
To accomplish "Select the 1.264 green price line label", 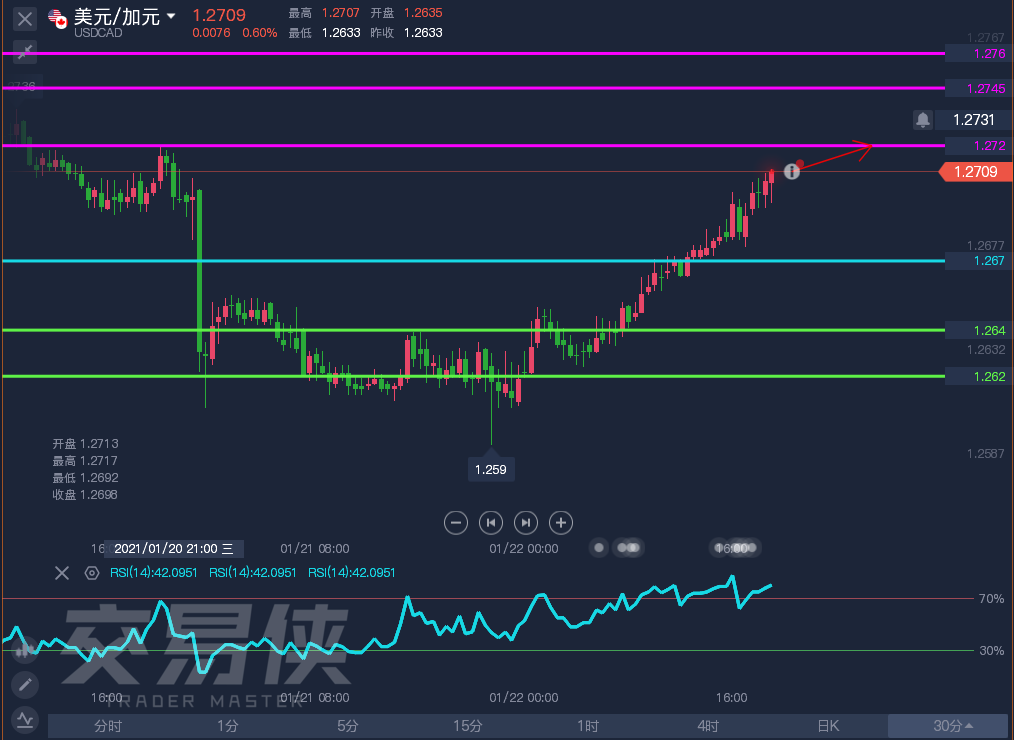I will click(x=979, y=331).
